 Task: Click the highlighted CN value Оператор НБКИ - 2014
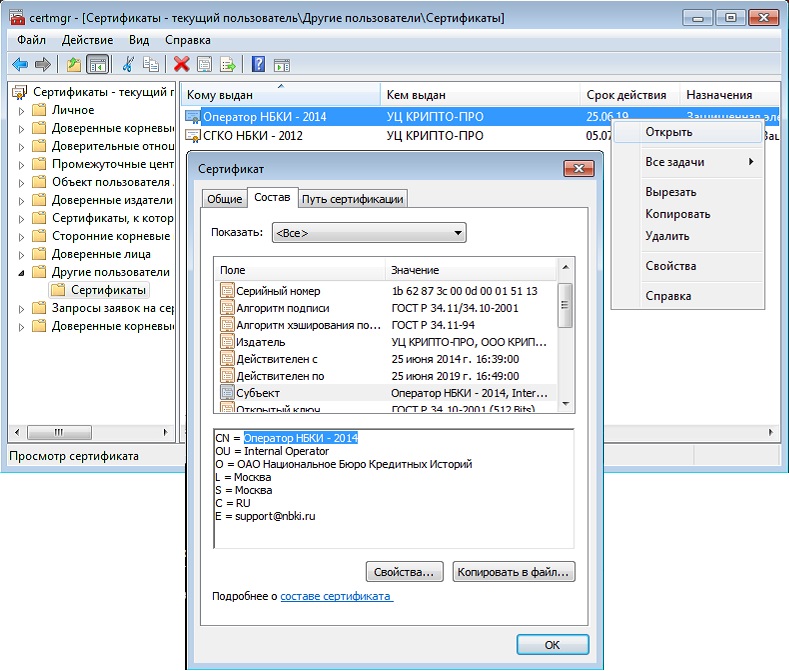coord(301,438)
